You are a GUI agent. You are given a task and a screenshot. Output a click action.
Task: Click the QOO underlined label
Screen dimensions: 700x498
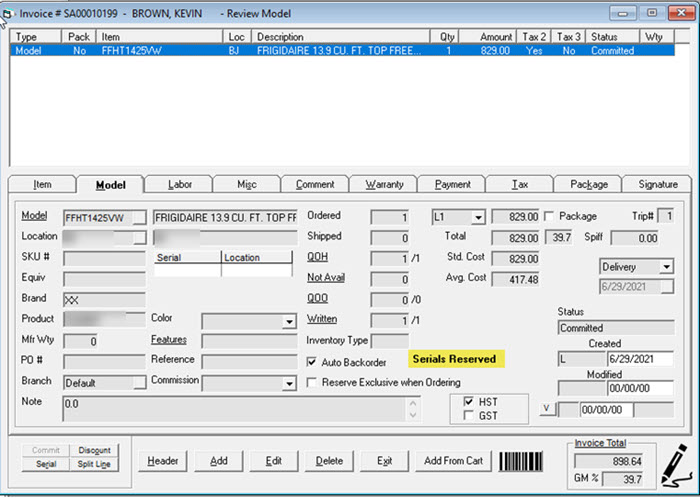(317, 298)
